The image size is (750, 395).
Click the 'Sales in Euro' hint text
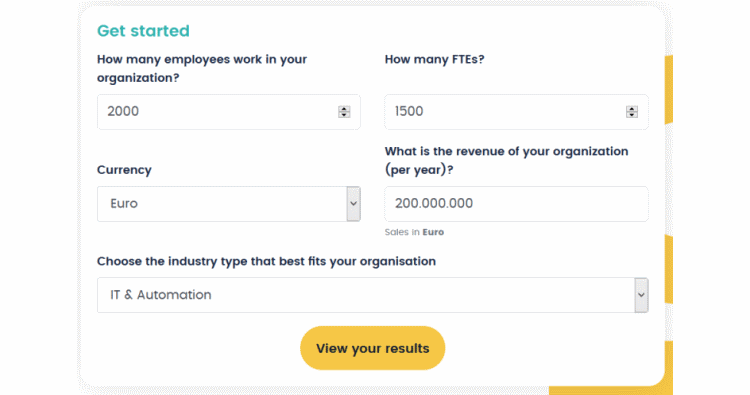point(414,232)
